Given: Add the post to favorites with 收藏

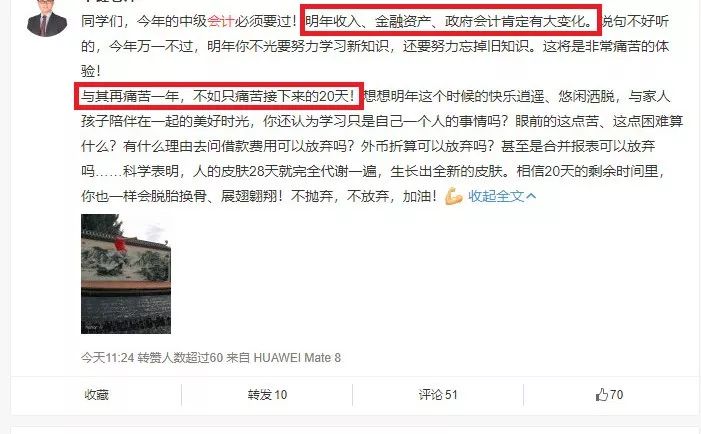Looking at the screenshot, I should pyautogui.click(x=97, y=395).
